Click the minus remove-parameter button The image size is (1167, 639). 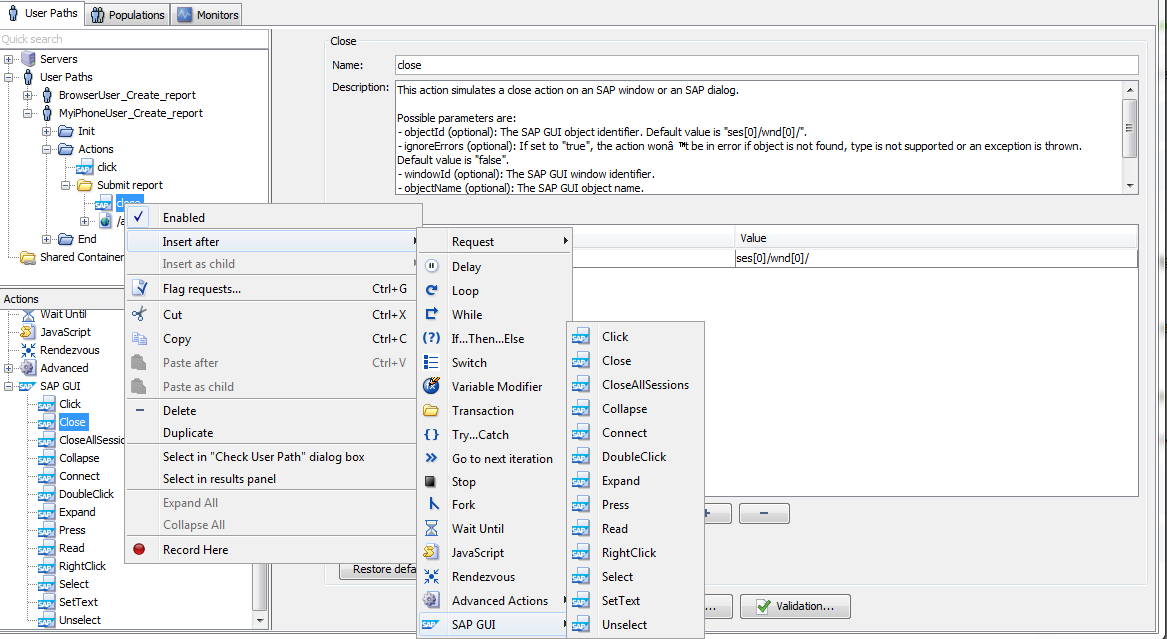coord(764,513)
